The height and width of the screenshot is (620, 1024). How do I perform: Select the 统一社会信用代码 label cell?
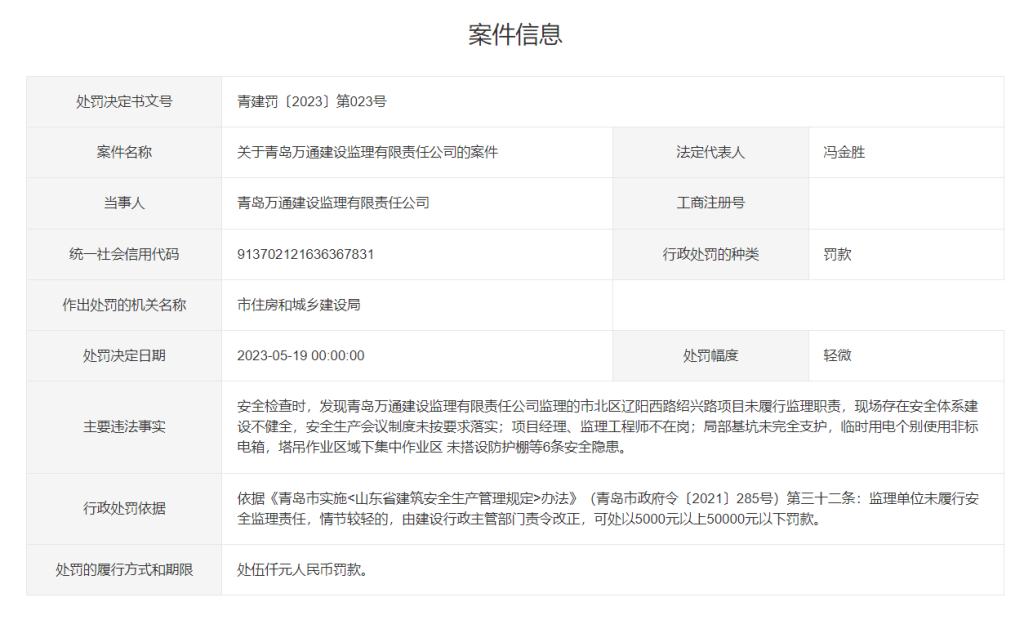[124, 254]
